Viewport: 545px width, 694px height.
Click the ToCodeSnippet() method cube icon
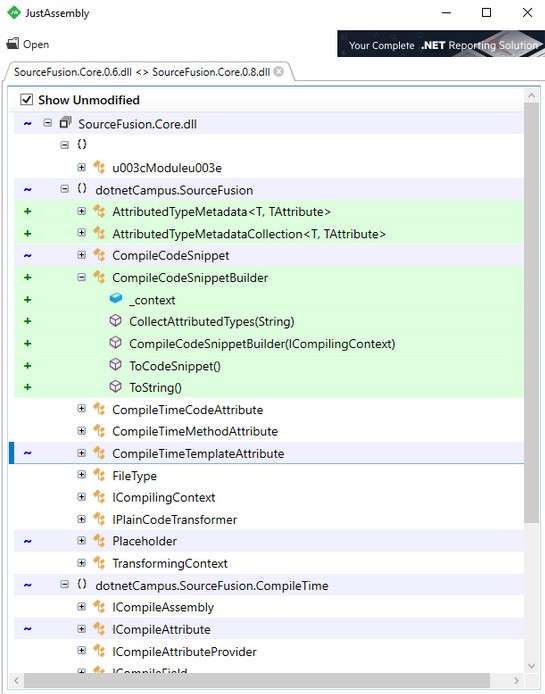click(116, 365)
